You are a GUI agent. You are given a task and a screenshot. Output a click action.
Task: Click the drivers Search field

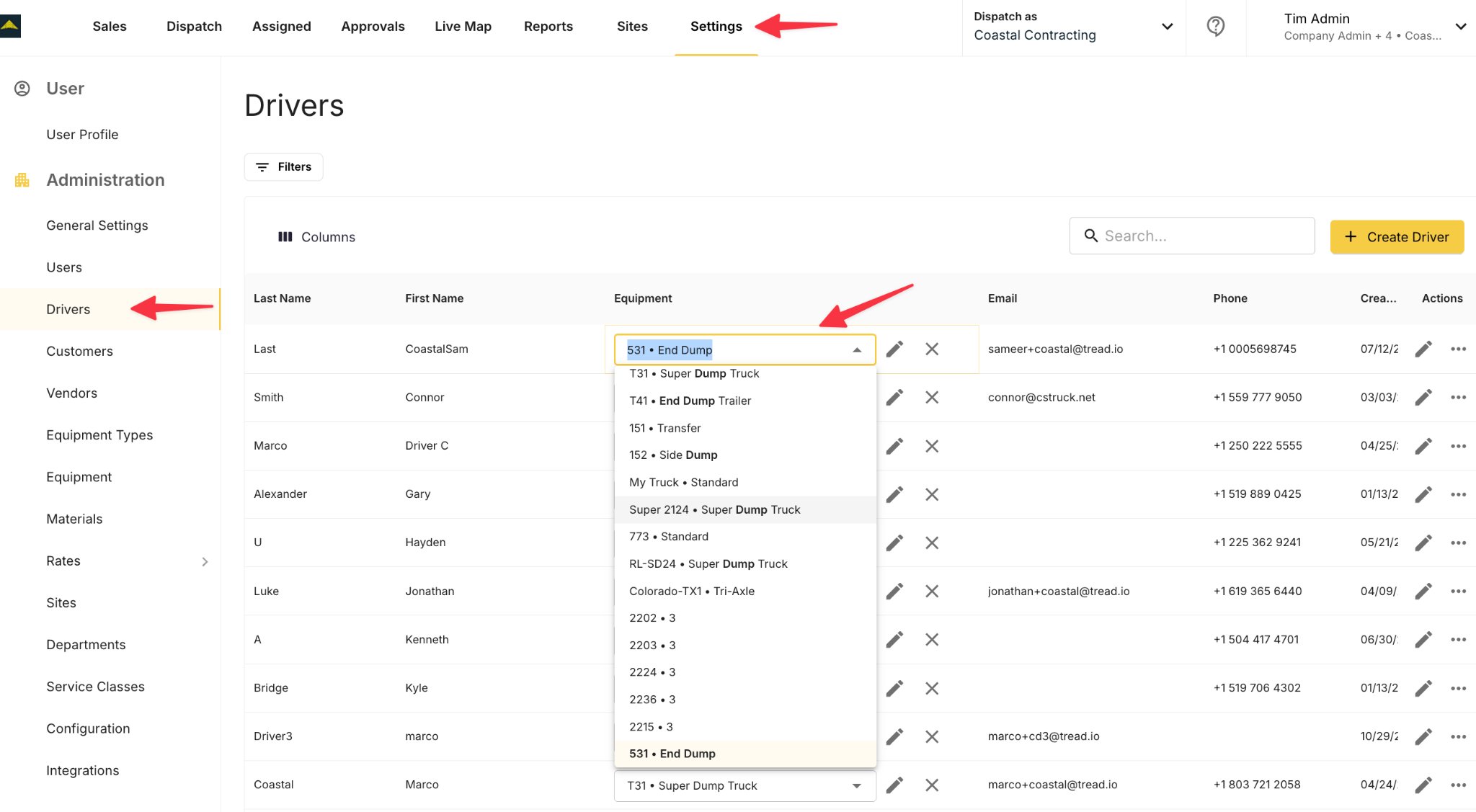[1192, 236]
